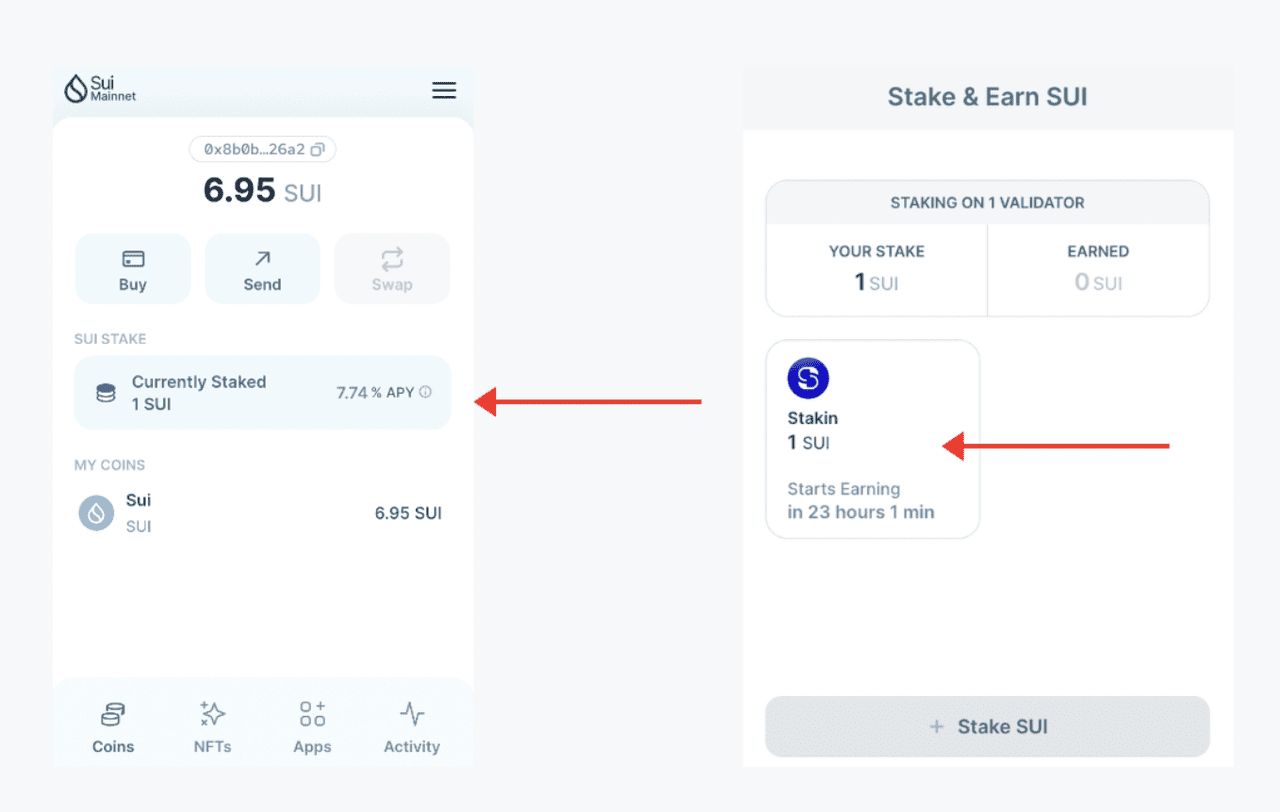The height and width of the screenshot is (812, 1280).
Task: Go to the Apps tab
Action: coord(312,727)
